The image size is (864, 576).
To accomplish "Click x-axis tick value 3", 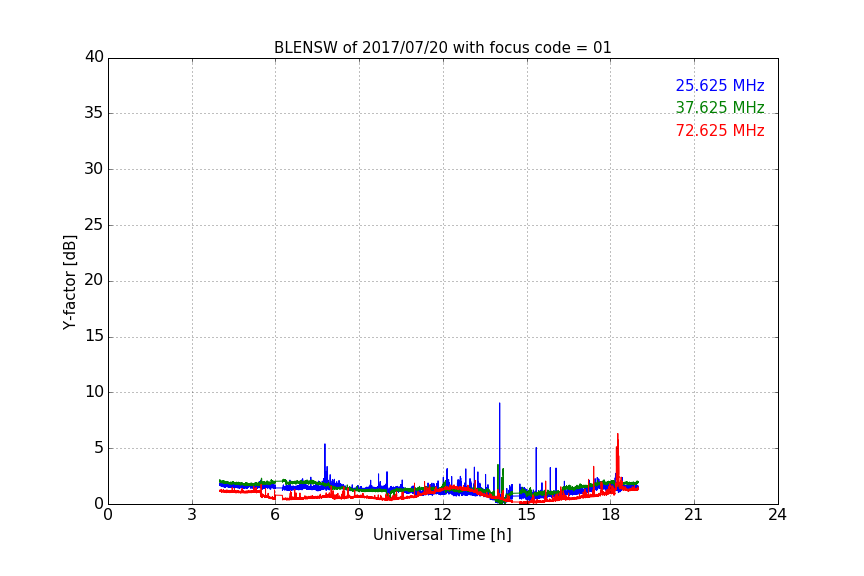I will (192, 515).
